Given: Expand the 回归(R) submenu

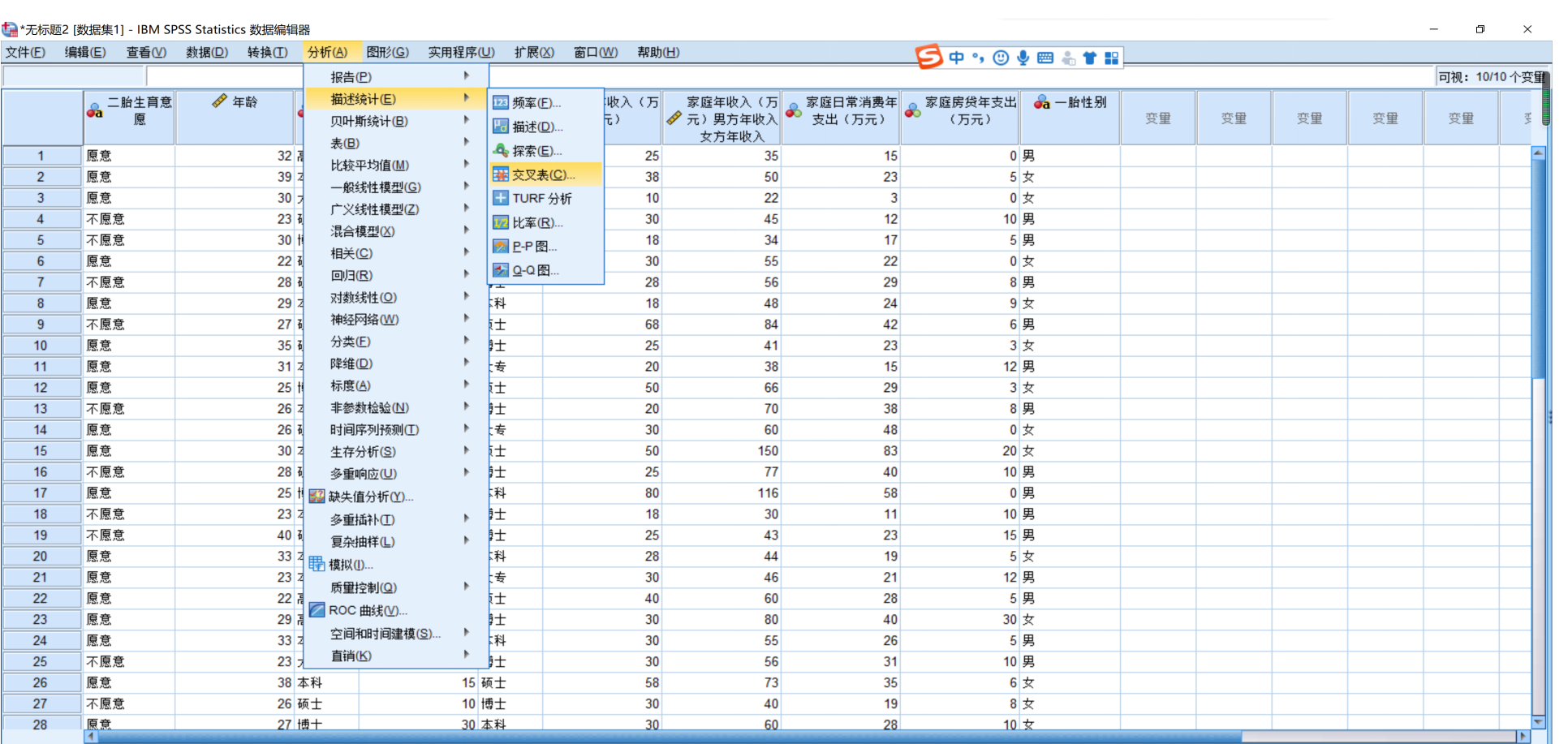Looking at the screenshot, I should coord(397,275).
